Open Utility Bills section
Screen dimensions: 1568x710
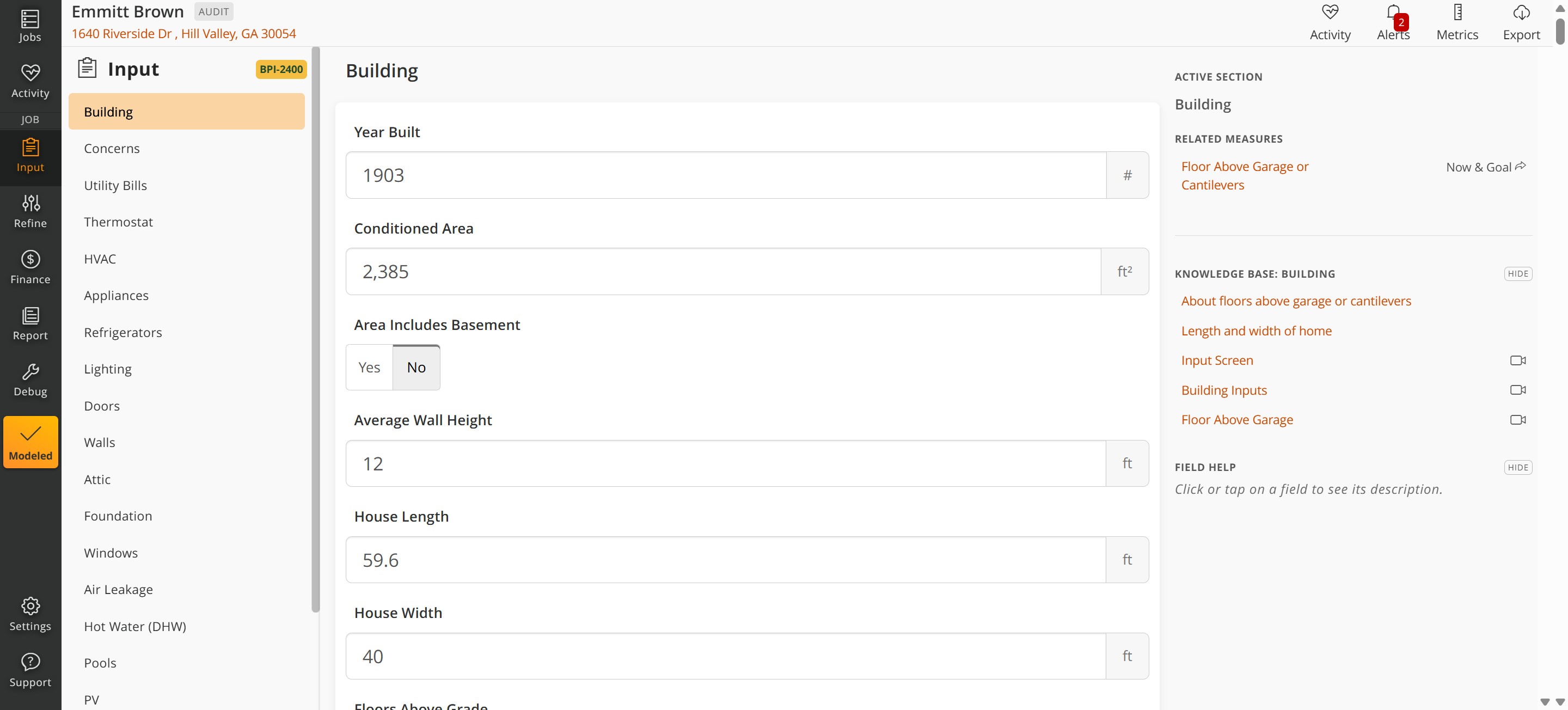(115, 185)
